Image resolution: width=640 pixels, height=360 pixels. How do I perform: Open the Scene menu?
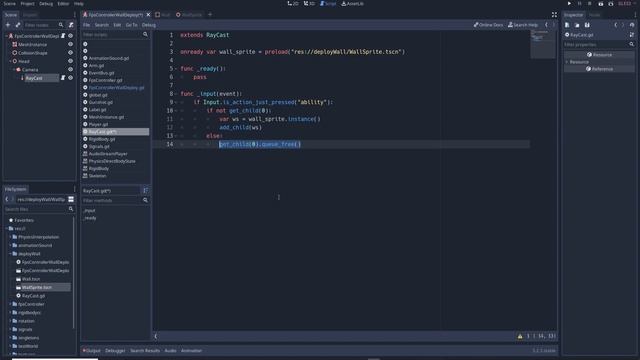pyautogui.click(x=9, y=4)
